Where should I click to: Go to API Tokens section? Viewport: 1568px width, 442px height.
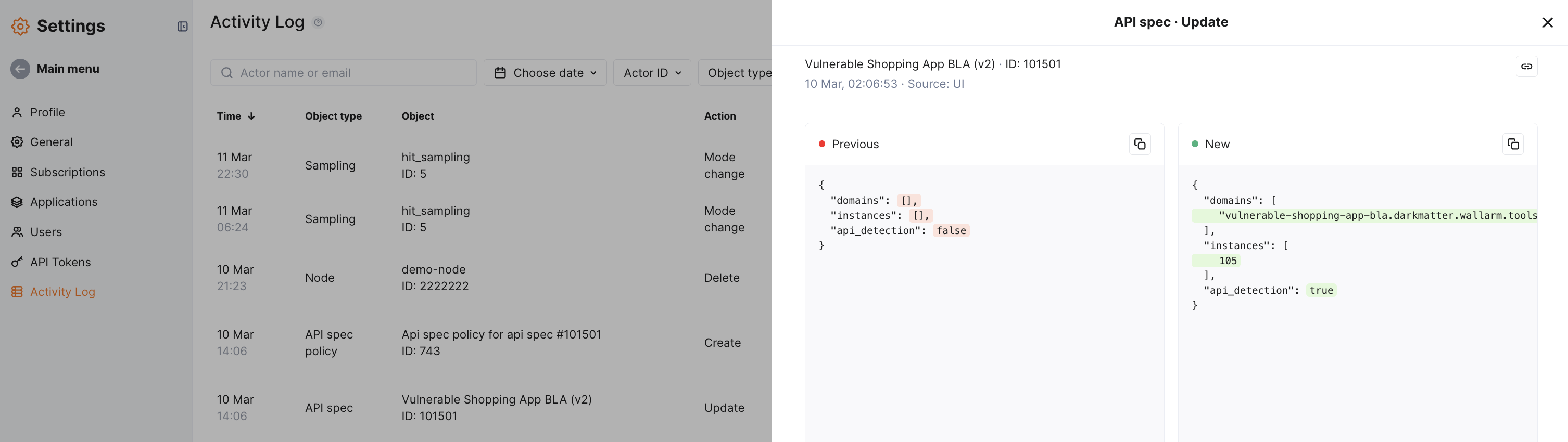pos(60,262)
